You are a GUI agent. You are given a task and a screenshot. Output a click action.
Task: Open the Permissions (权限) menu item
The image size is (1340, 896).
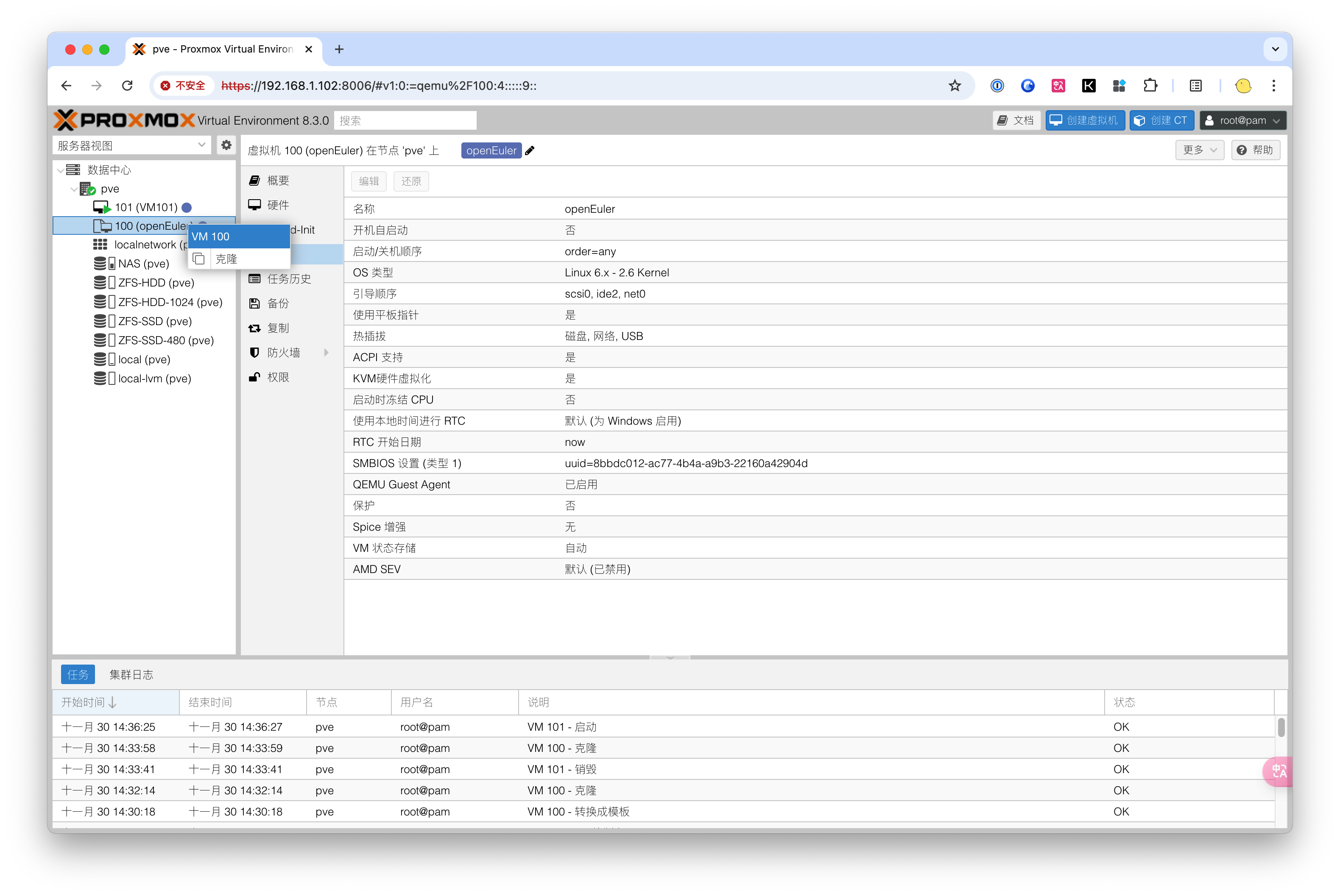(x=292, y=377)
